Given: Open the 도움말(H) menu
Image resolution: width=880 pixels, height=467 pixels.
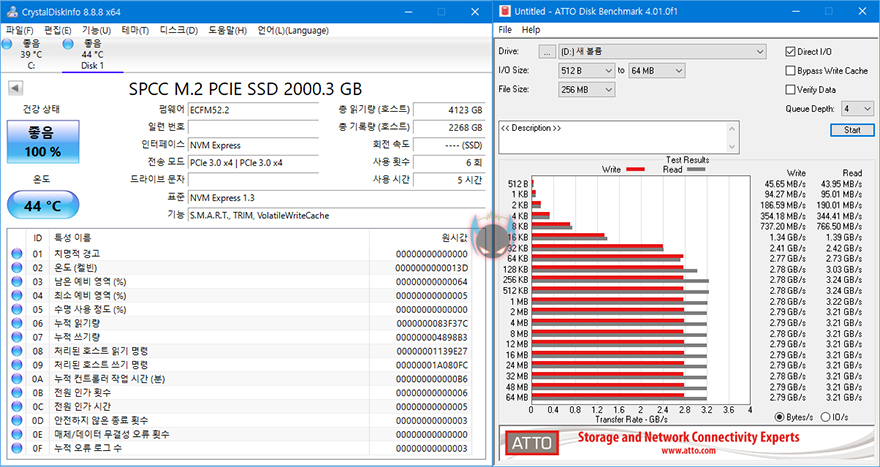Looking at the screenshot, I should pos(227,30).
